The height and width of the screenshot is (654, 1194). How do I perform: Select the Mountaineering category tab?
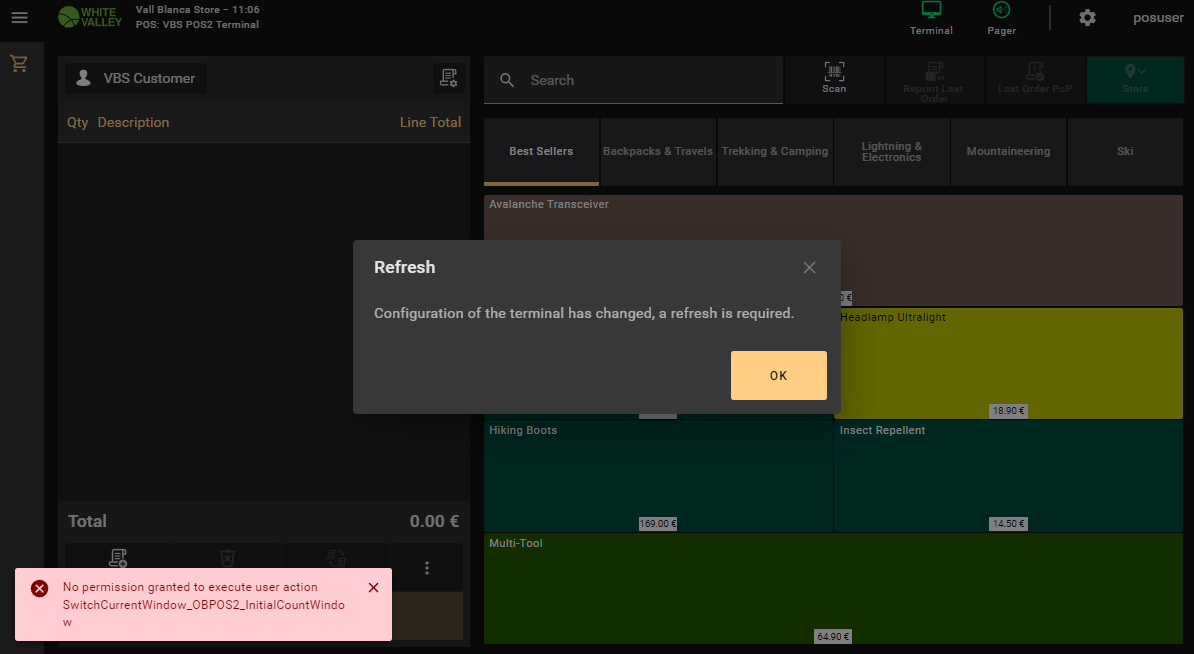click(1008, 152)
